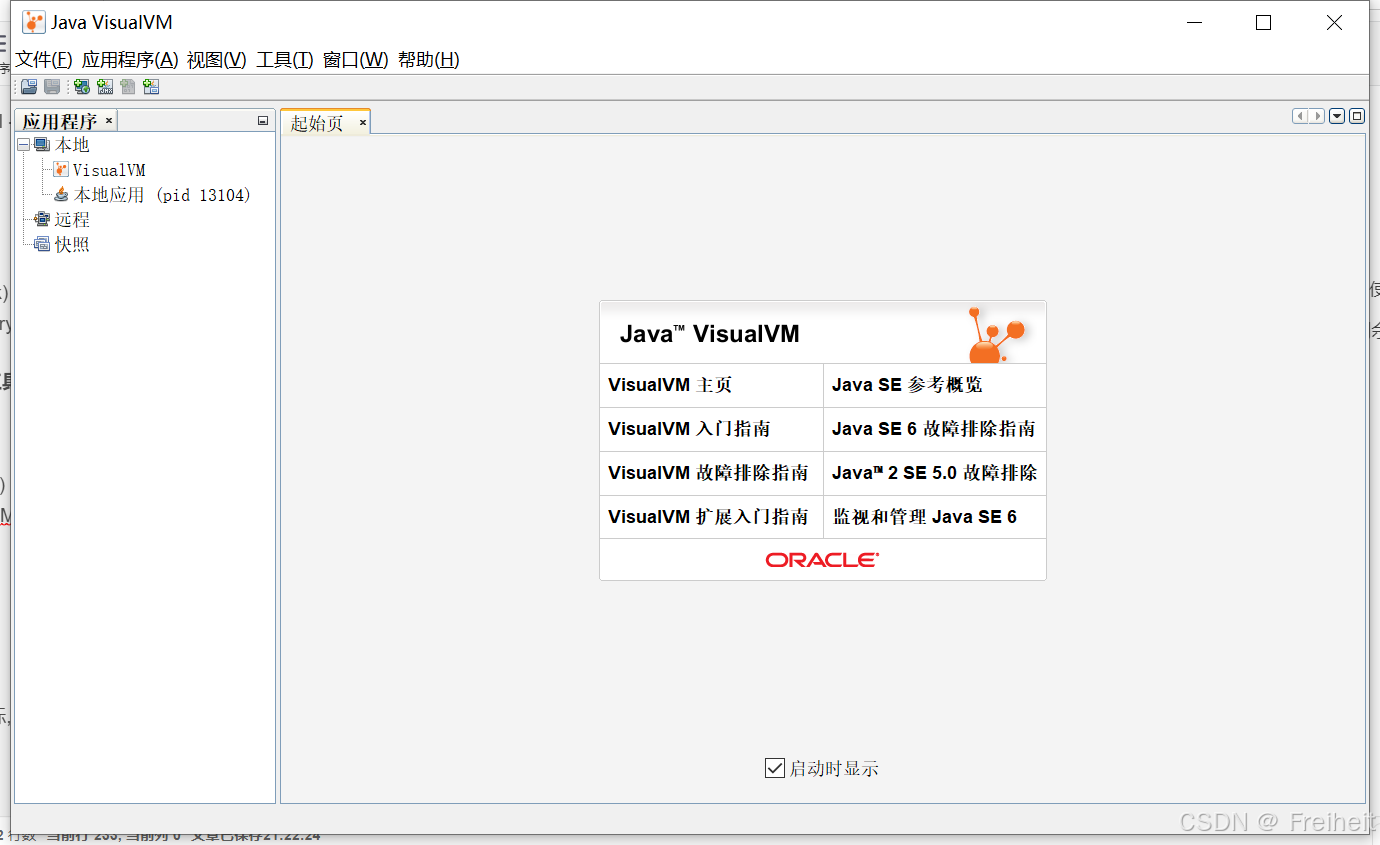Open the 文件(F) menu

click(x=44, y=60)
